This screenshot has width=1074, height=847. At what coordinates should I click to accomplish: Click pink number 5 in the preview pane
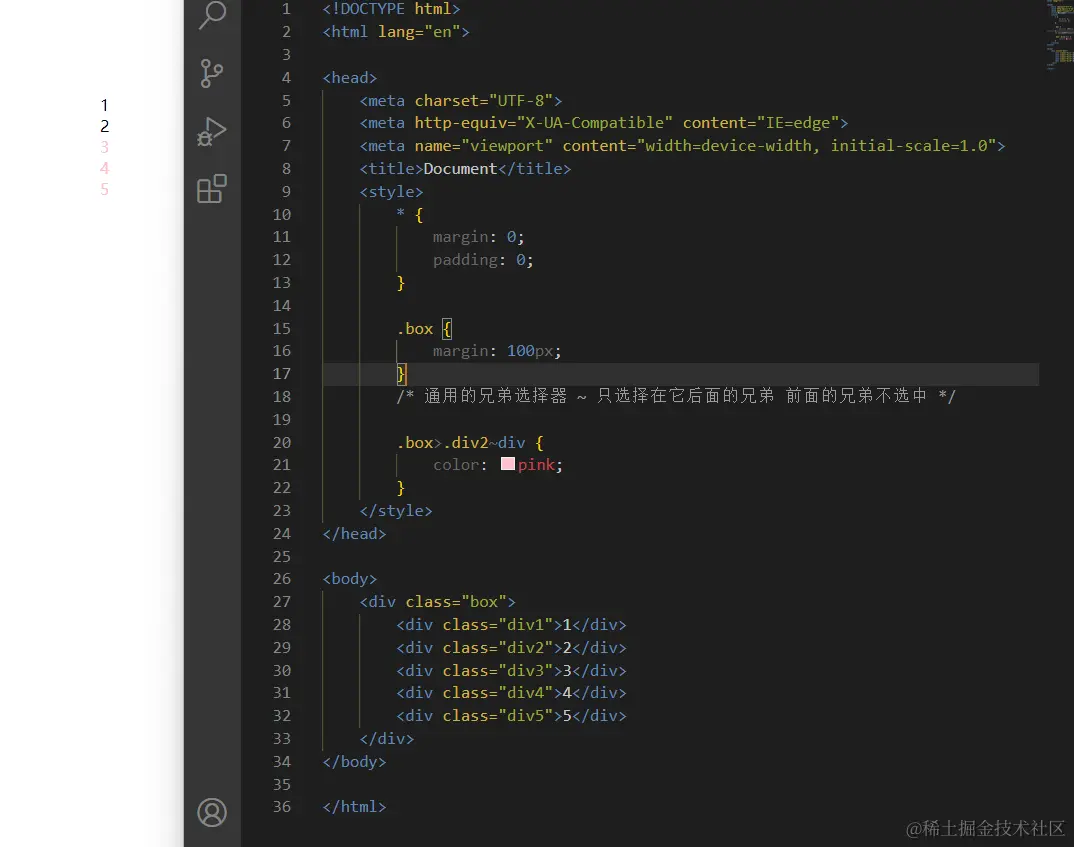104,189
